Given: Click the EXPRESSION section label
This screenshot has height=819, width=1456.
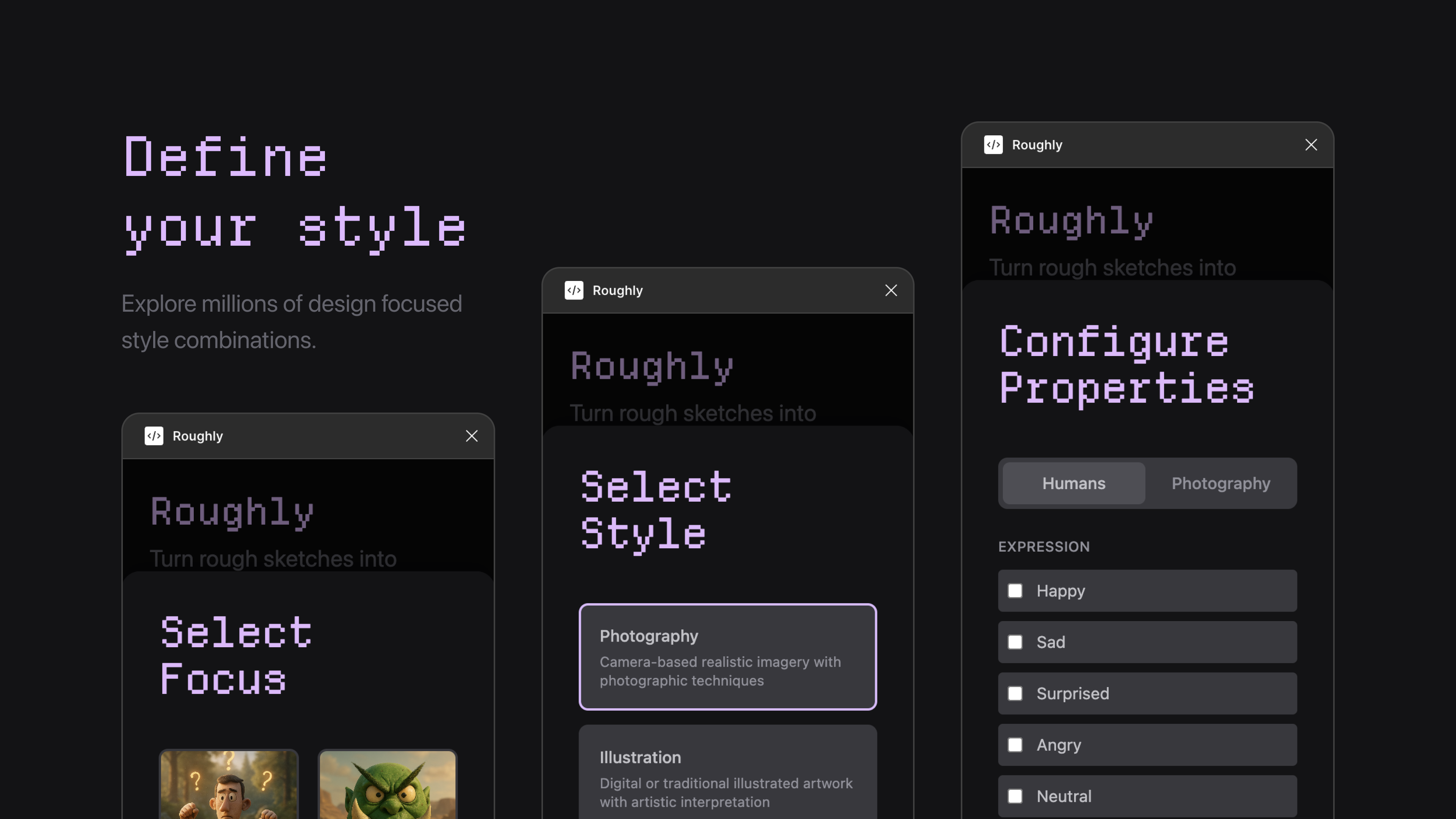Looking at the screenshot, I should coord(1043,546).
